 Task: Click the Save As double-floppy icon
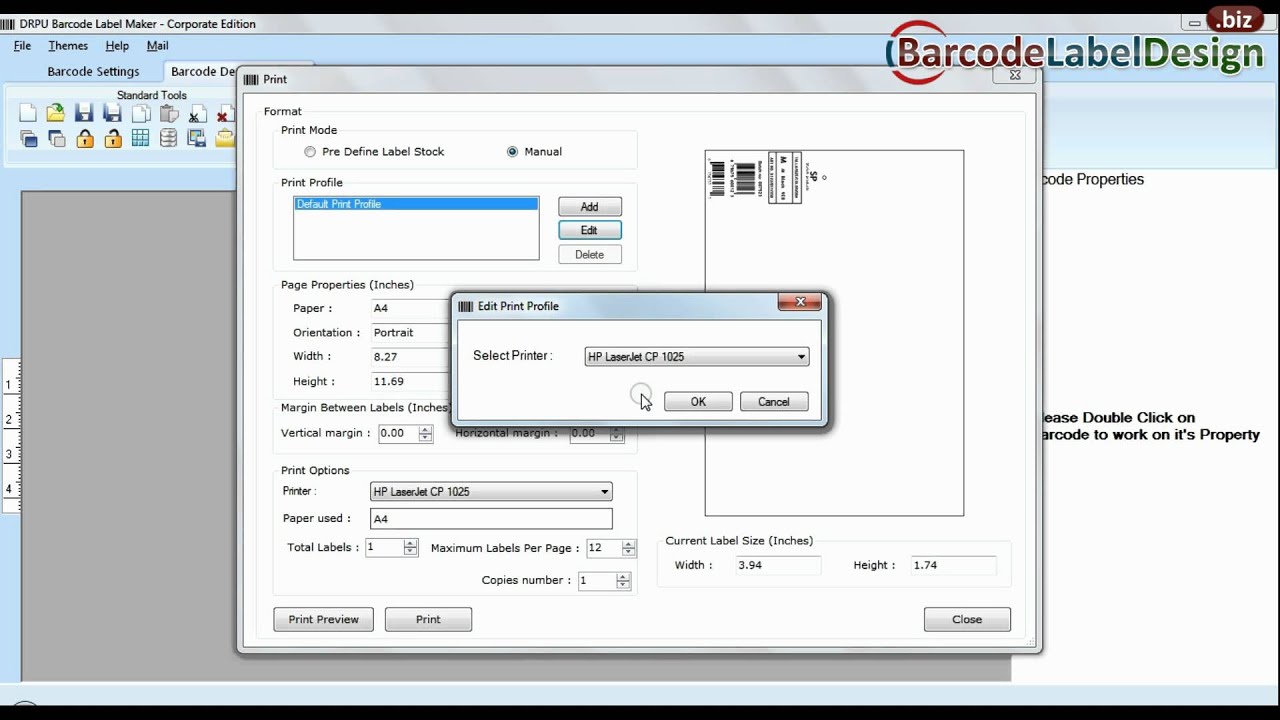tap(113, 113)
